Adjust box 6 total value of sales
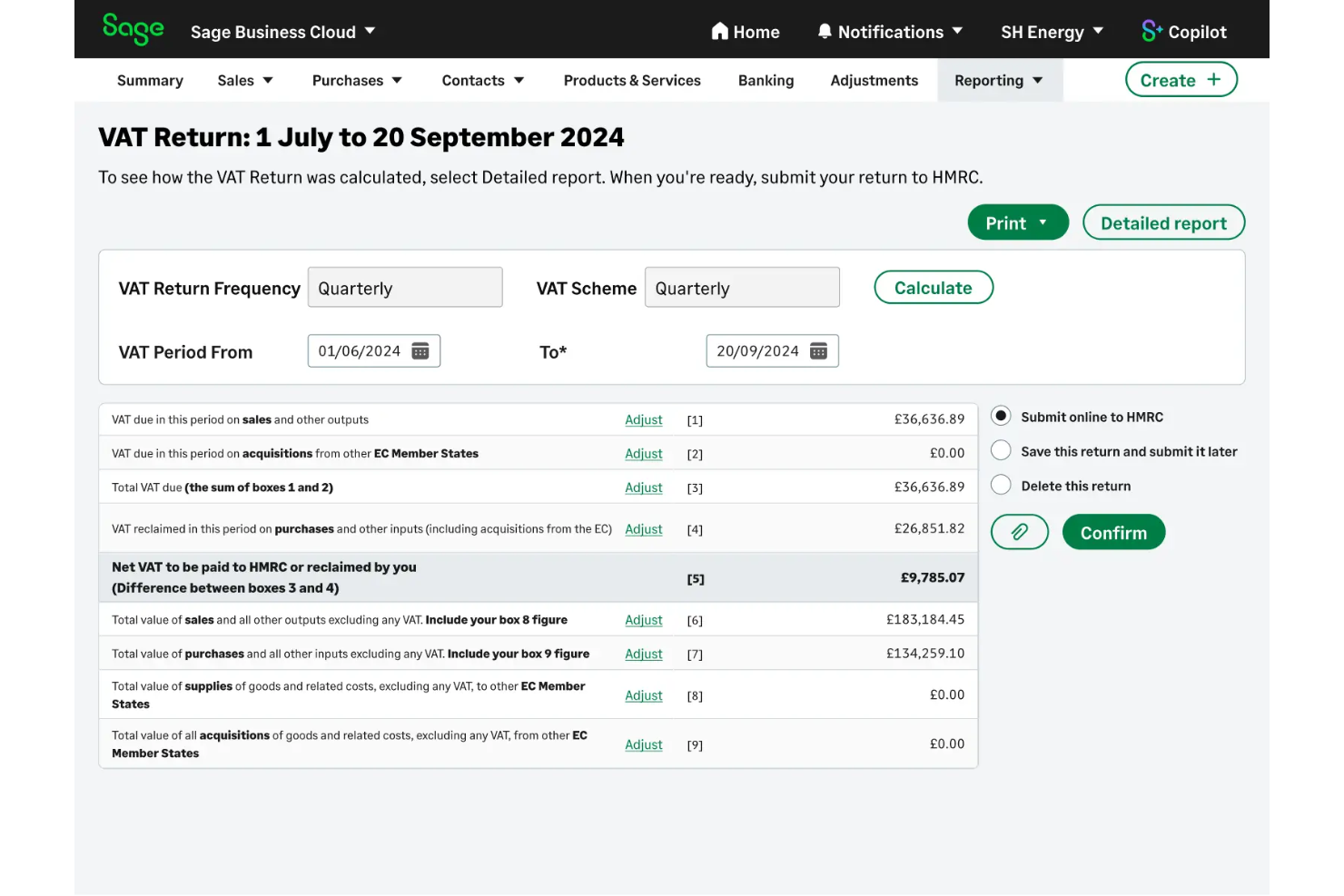The height and width of the screenshot is (896, 1344). click(x=644, y=620)
